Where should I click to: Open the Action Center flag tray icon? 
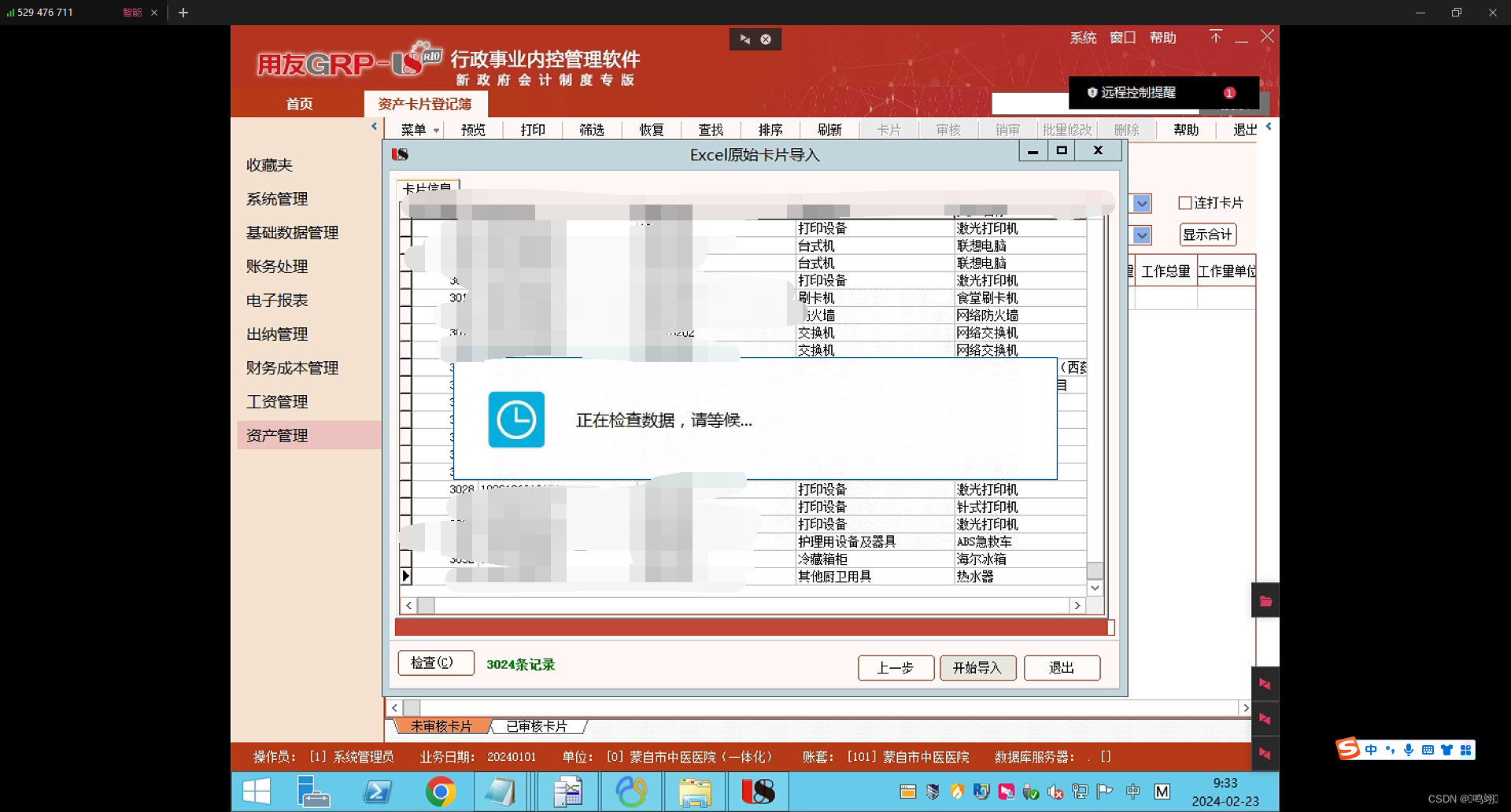tap(1104, 792)
